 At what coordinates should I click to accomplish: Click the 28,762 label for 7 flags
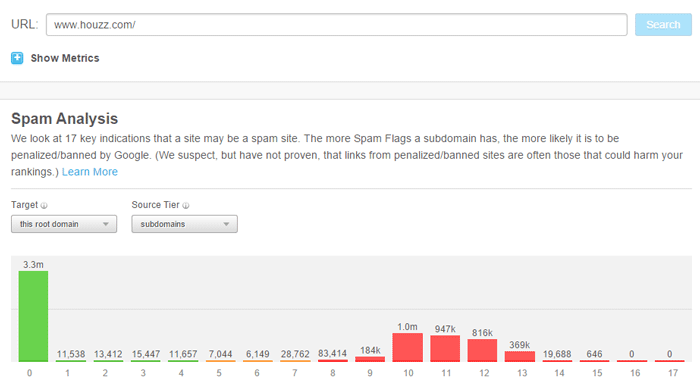pyautogui.click(x=295, y=354)
